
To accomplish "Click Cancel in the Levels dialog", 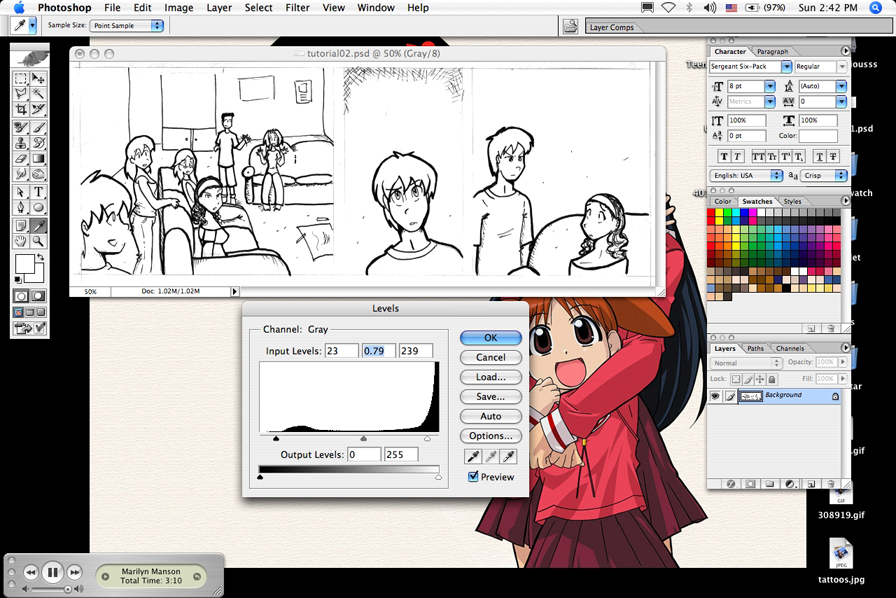I will pos(490,357).
